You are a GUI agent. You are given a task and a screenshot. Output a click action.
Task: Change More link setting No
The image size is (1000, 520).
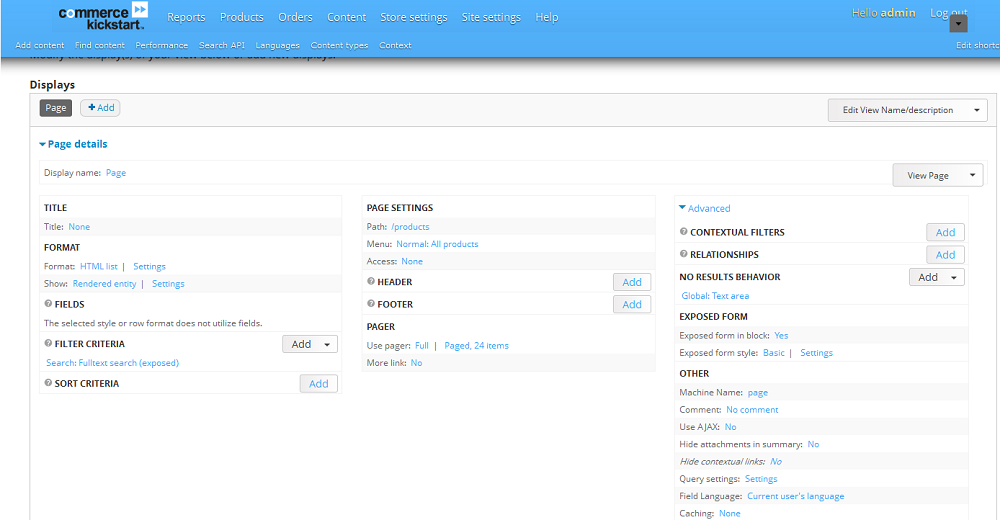coord(416,362)
